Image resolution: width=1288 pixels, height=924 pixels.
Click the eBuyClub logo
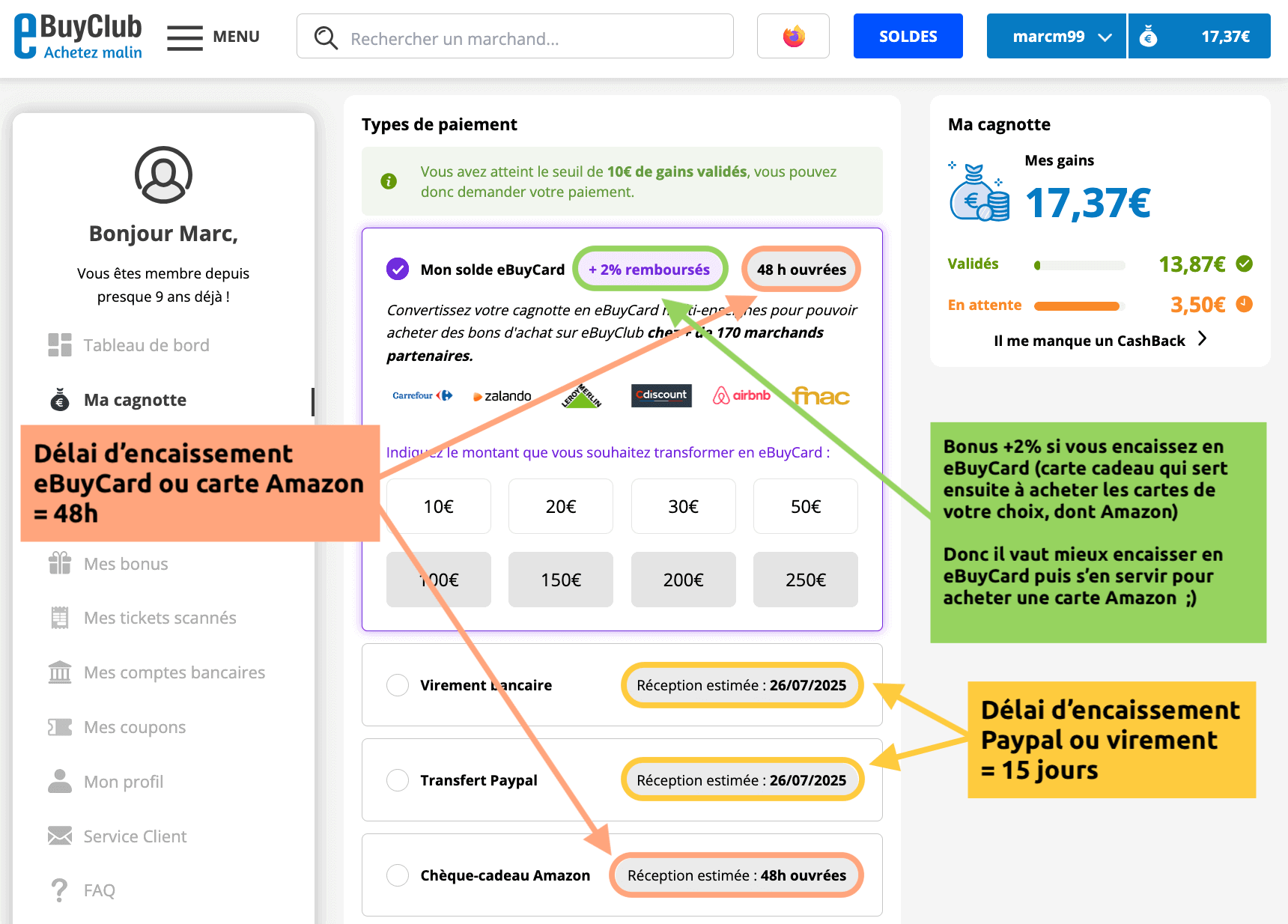click(x=78, y=36)
